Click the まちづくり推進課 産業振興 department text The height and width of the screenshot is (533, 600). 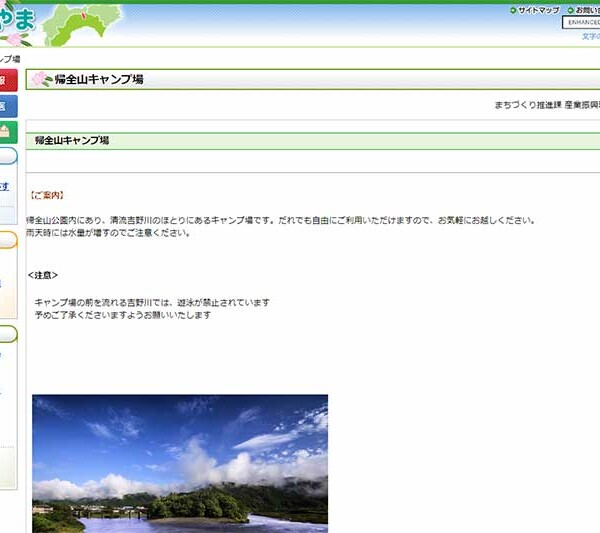coord(547,105)
